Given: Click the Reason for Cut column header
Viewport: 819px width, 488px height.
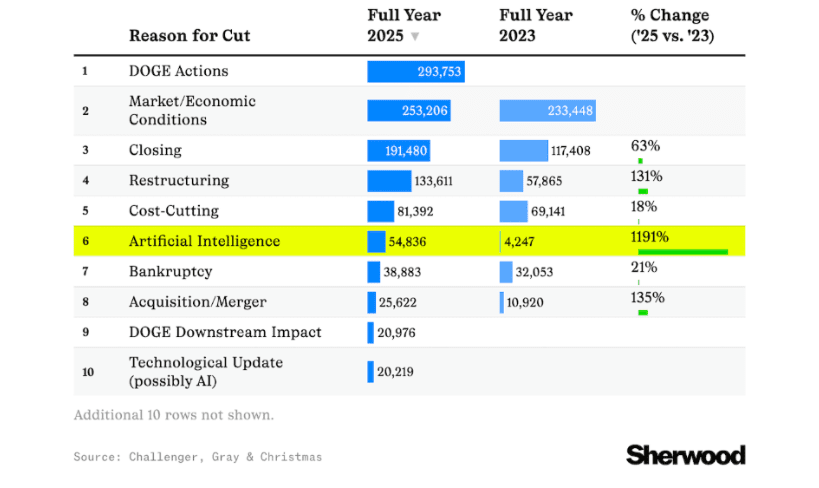Looking at the screenshot, I should [x=189, y=36].
